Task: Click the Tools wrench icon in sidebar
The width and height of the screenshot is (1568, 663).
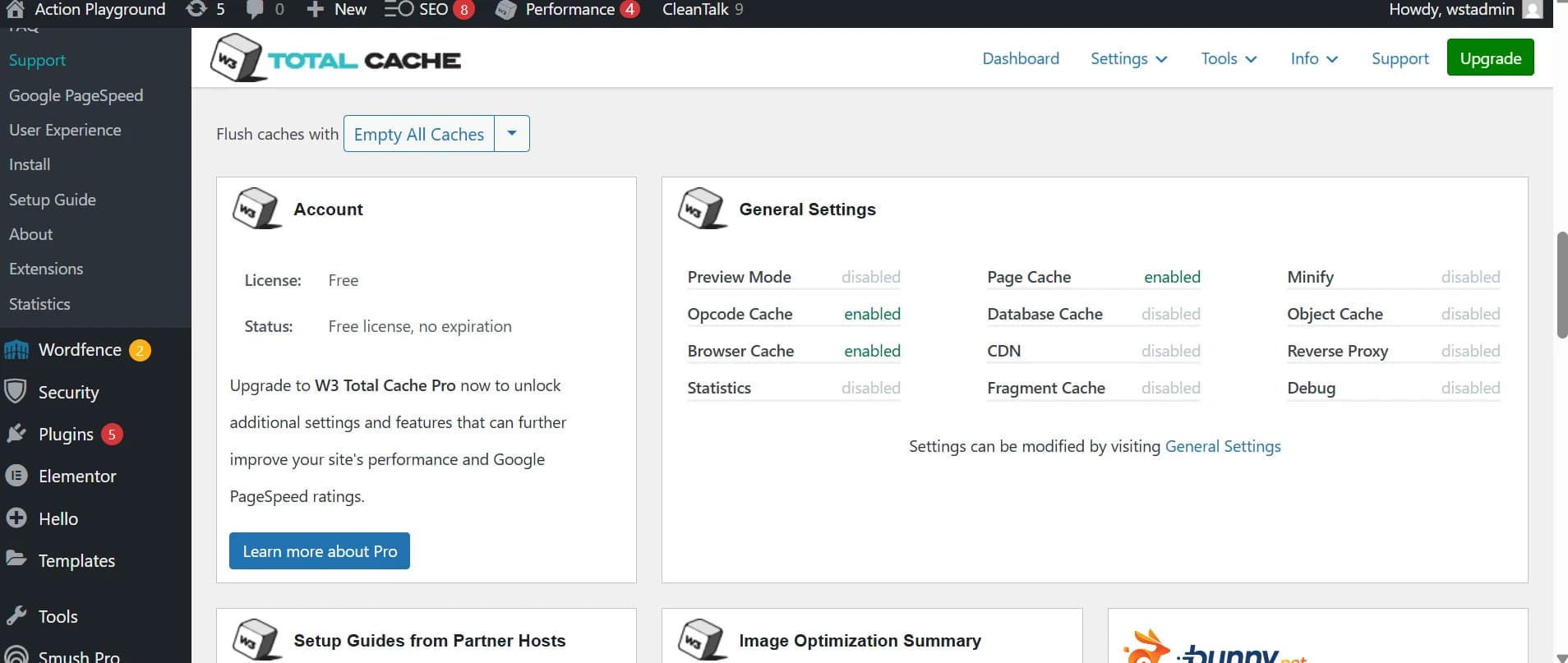Action: (16, 615)
